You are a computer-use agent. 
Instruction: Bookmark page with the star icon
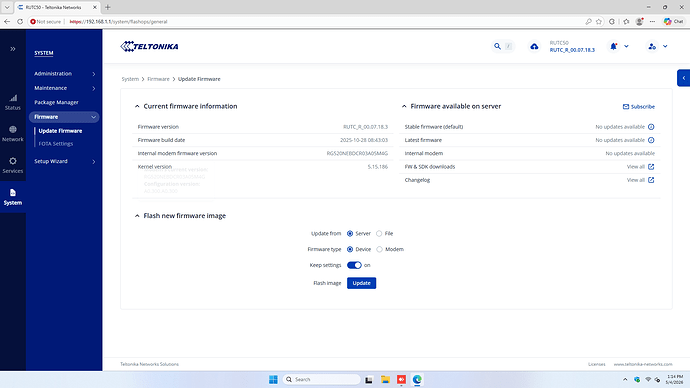(599, 21)
